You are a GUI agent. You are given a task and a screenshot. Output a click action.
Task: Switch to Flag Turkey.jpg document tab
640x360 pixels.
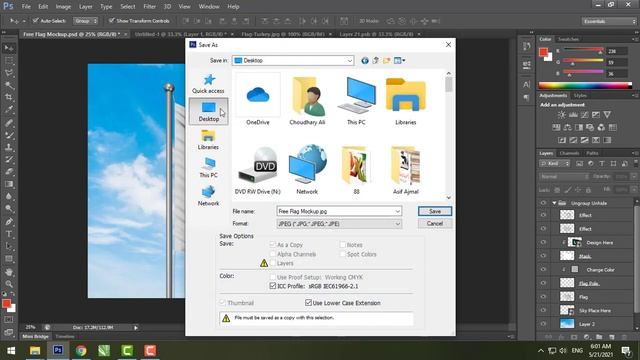pos(283,34)
